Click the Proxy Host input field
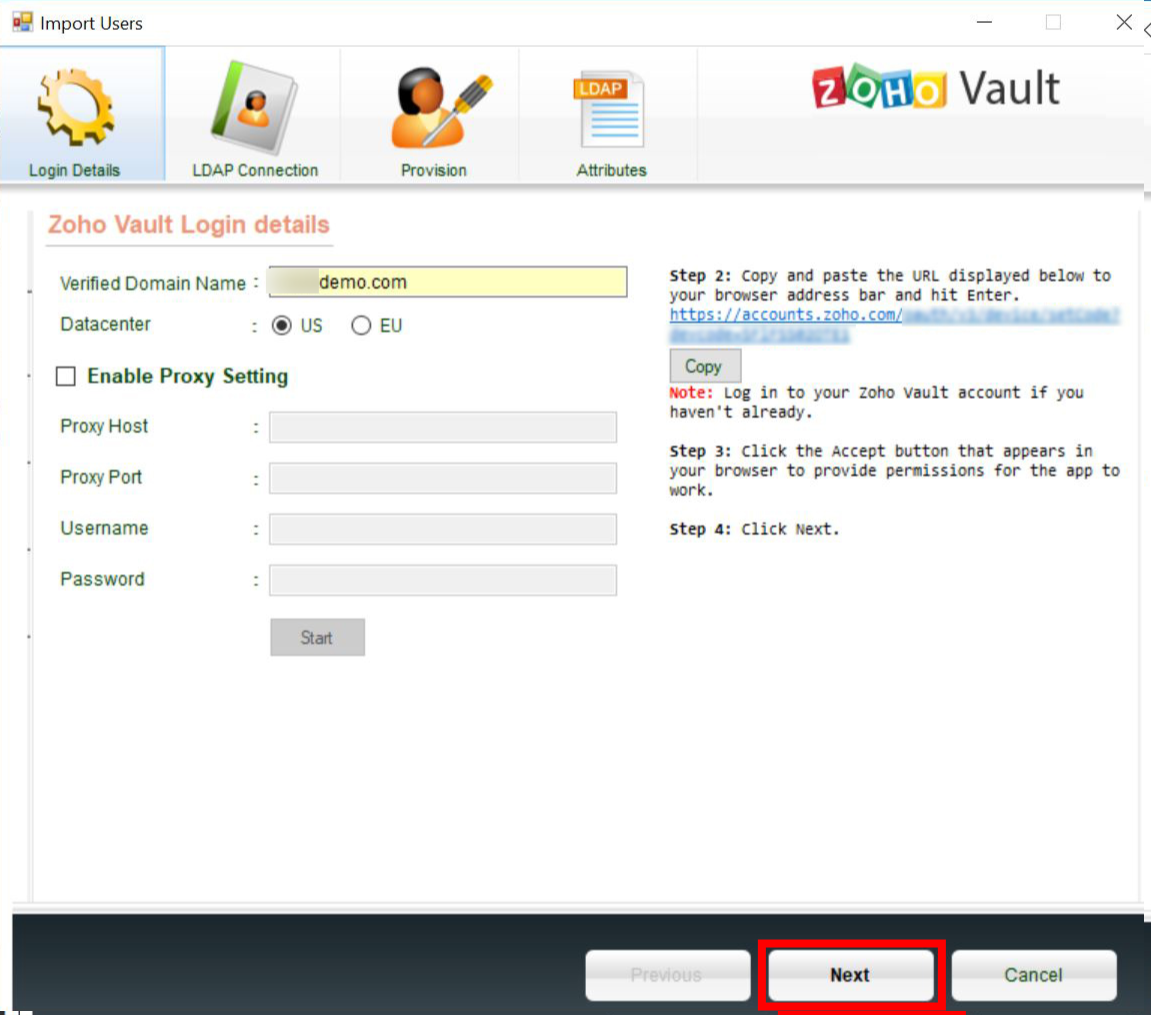Viewport: 1151px width, 1015px height. click(x=443, y=427)
